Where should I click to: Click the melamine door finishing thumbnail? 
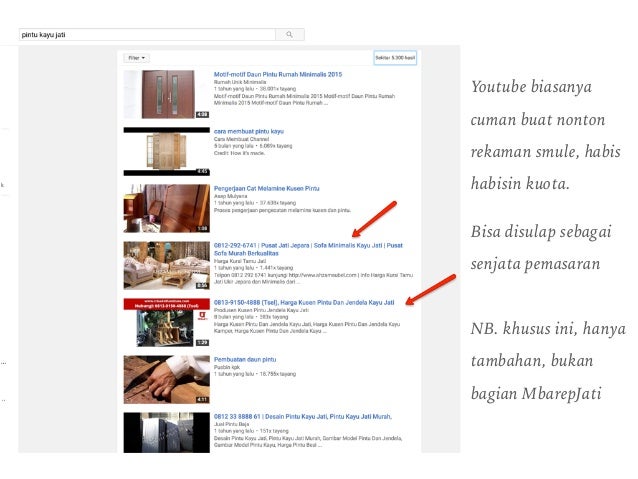(167, 208)
